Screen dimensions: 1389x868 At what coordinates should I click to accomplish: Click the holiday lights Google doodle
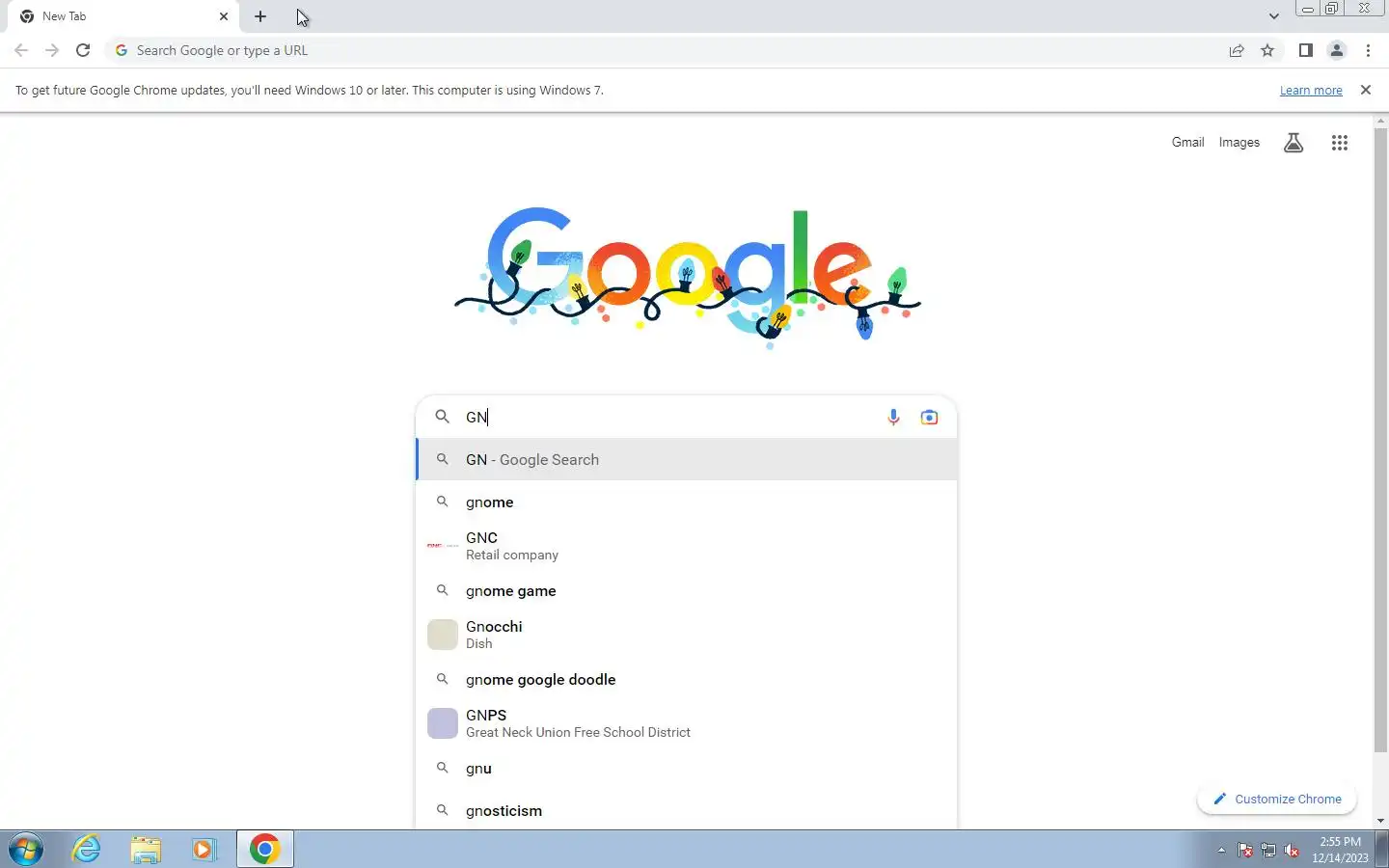(x=687, y=276)
